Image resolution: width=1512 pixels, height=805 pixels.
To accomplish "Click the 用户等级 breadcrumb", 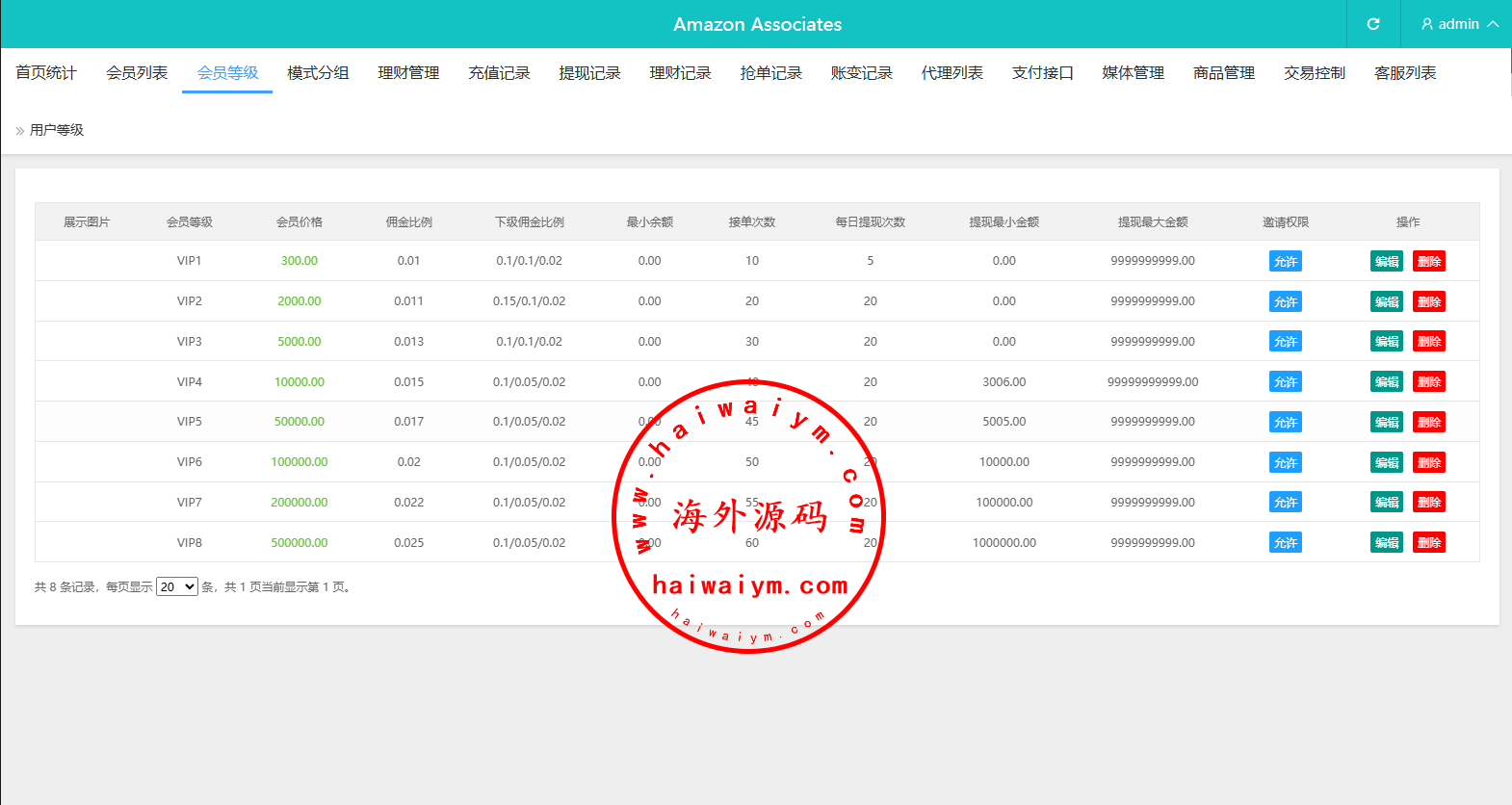I will pyautogui.click(x=57, y=130).
